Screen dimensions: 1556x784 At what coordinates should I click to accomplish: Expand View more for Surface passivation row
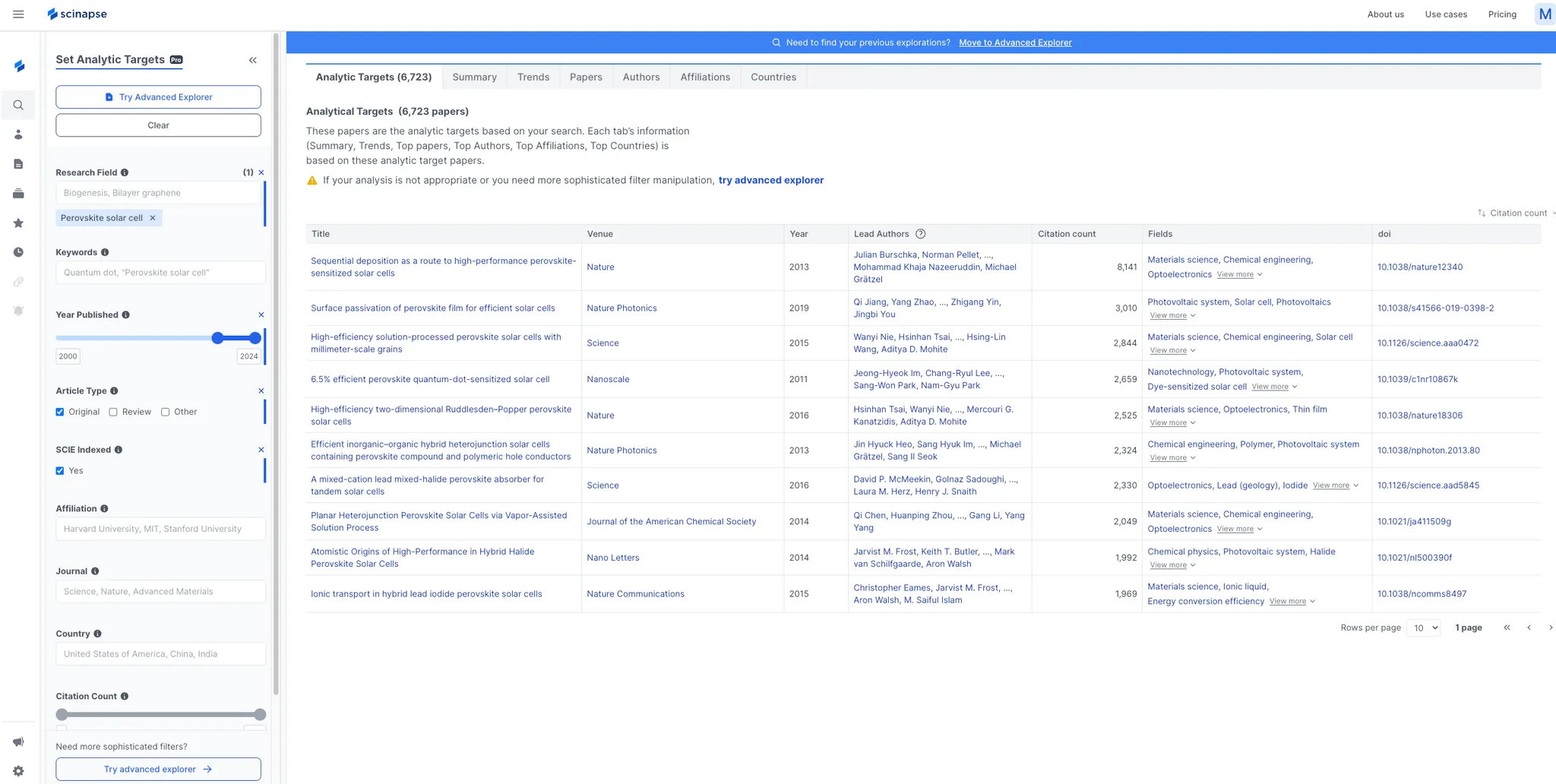1173,316
